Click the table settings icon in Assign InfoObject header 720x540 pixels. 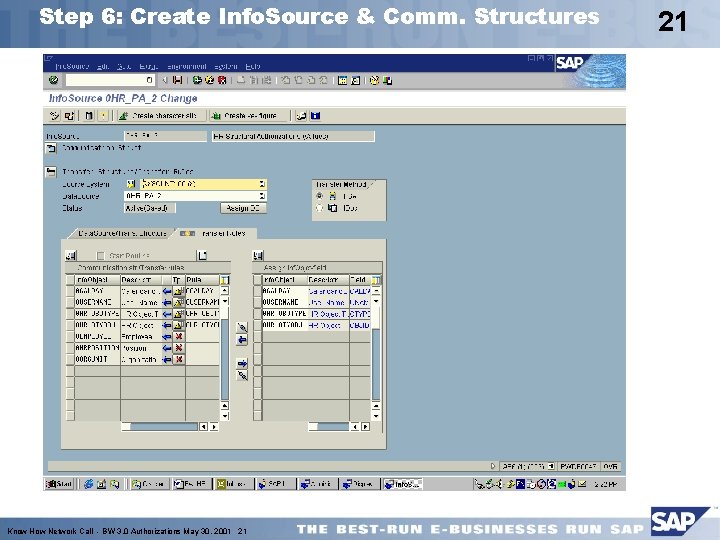pyautogui.click(x=376, y=280)
